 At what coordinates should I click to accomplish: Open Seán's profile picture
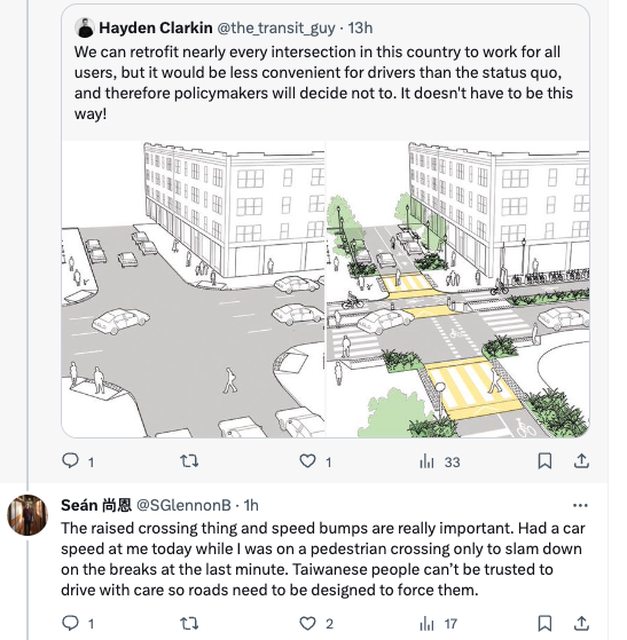(27, 516)
